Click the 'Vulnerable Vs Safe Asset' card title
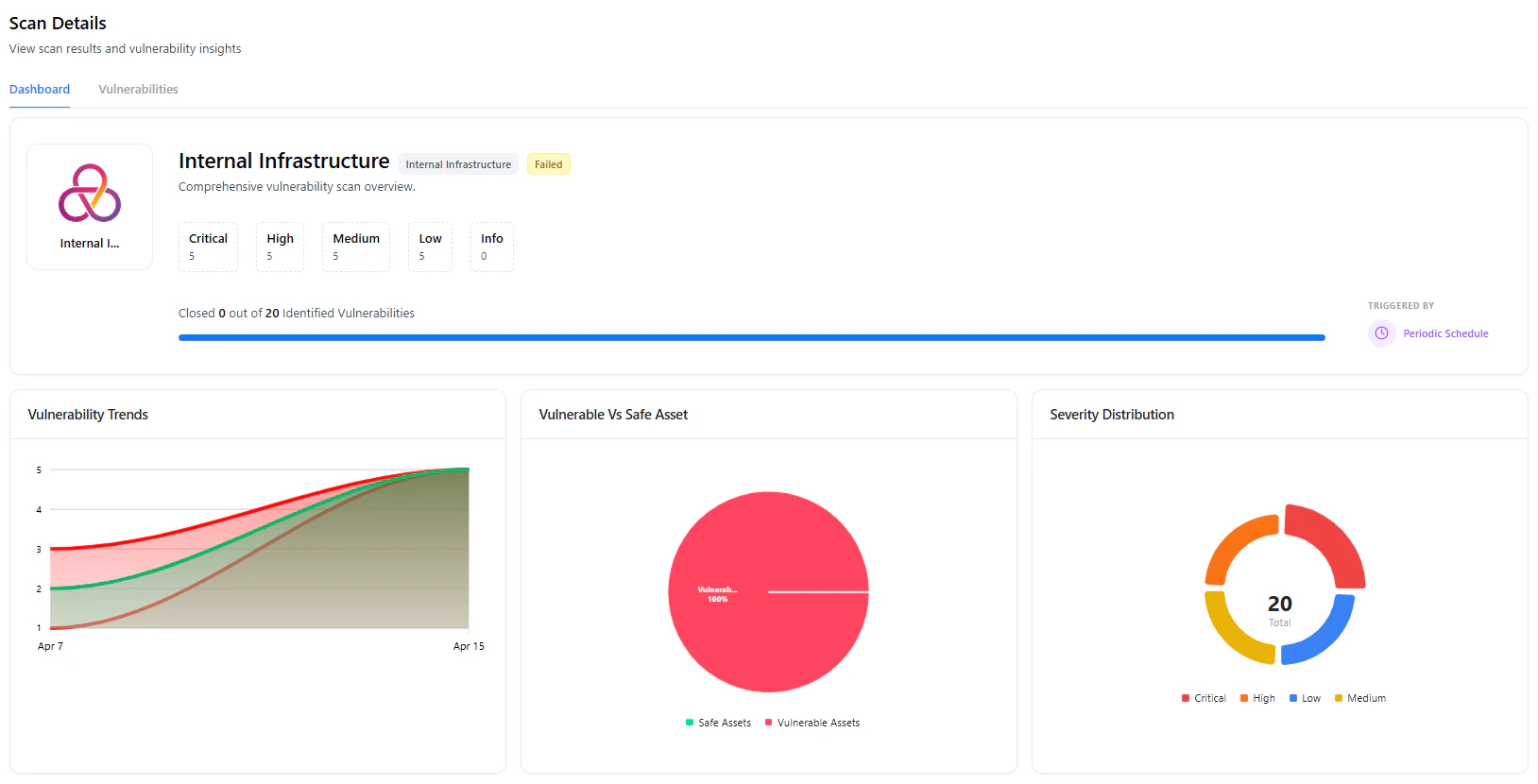The width and height of the screenshot is (1538, 784). [613, 415]
